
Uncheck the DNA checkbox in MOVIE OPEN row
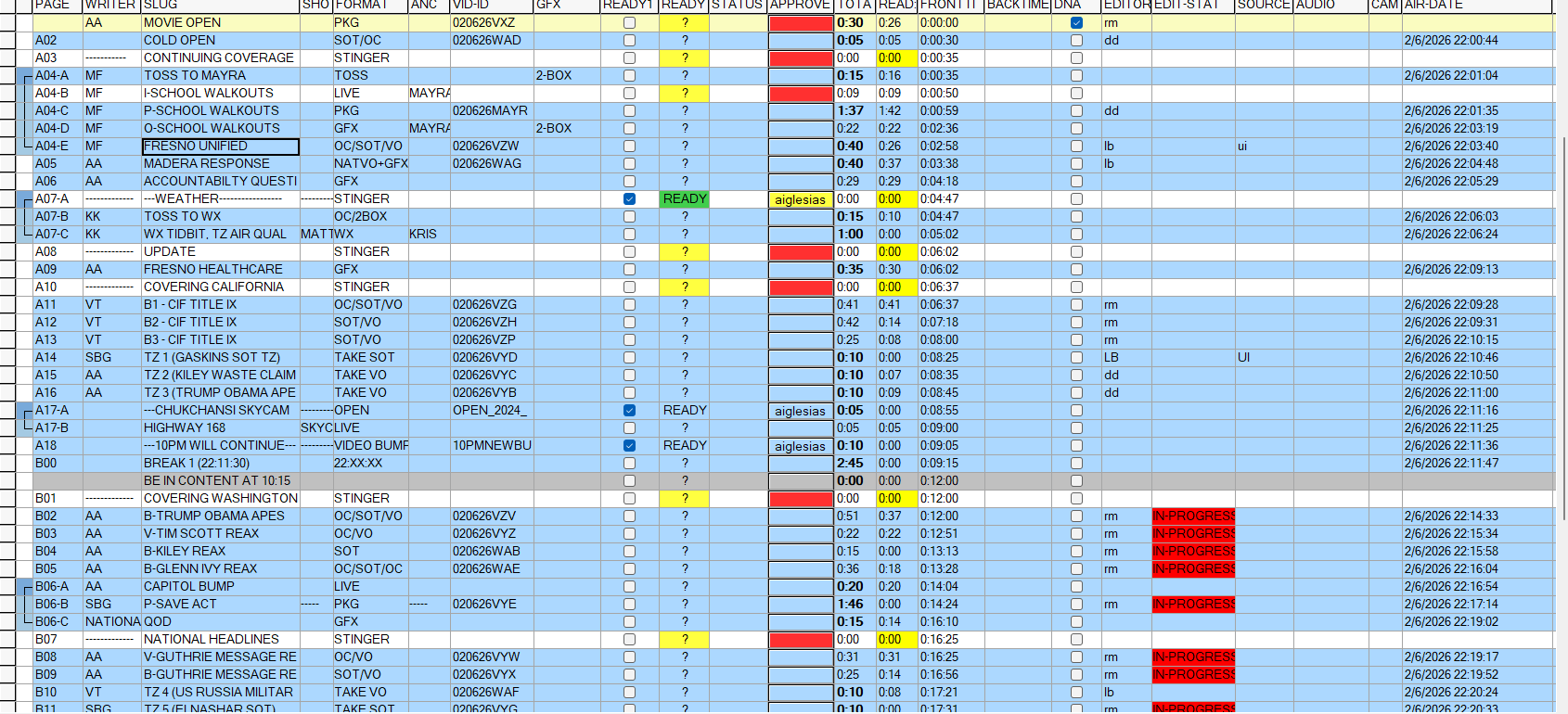coord(1076,22)
